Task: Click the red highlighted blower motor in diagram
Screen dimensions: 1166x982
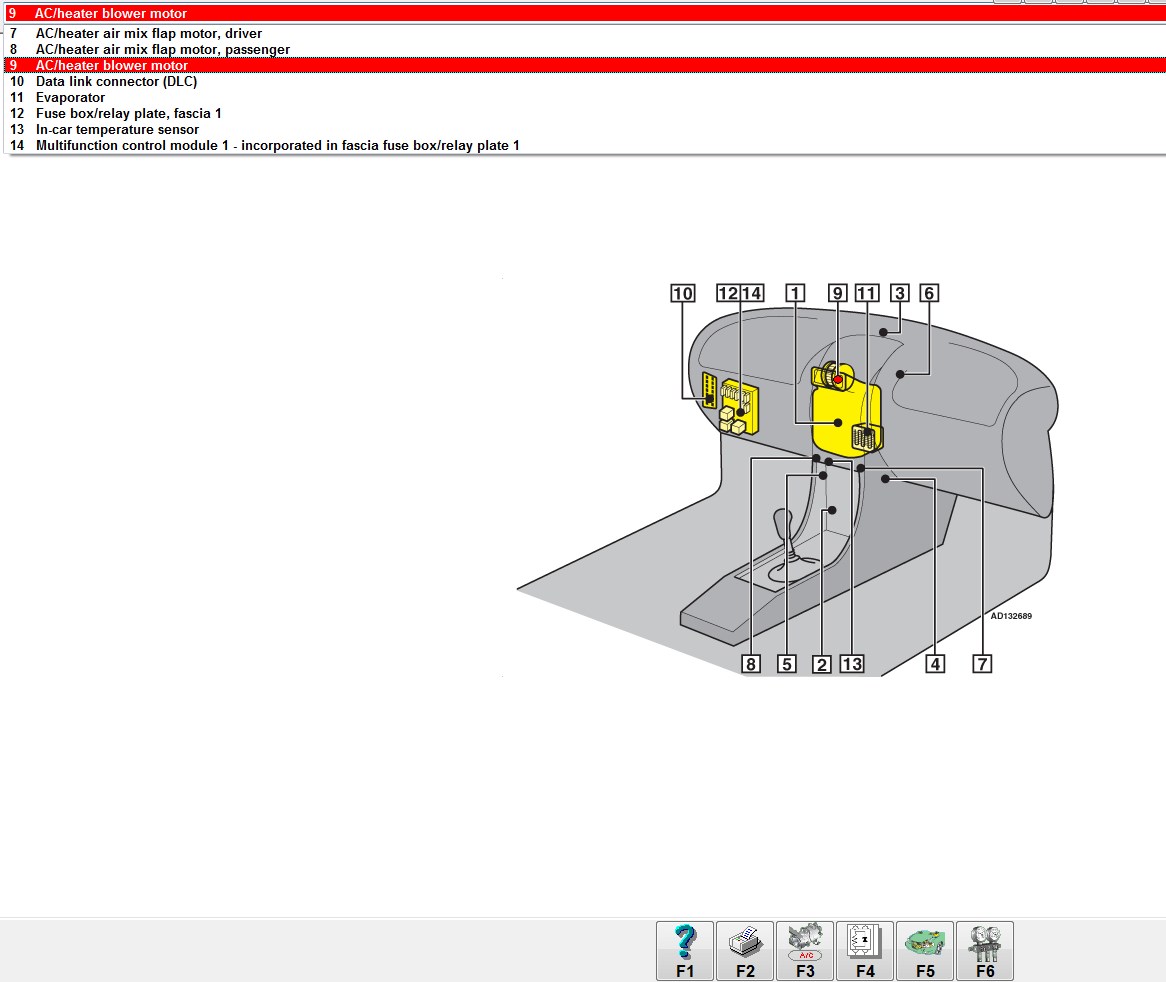Action: pos(838,380)
